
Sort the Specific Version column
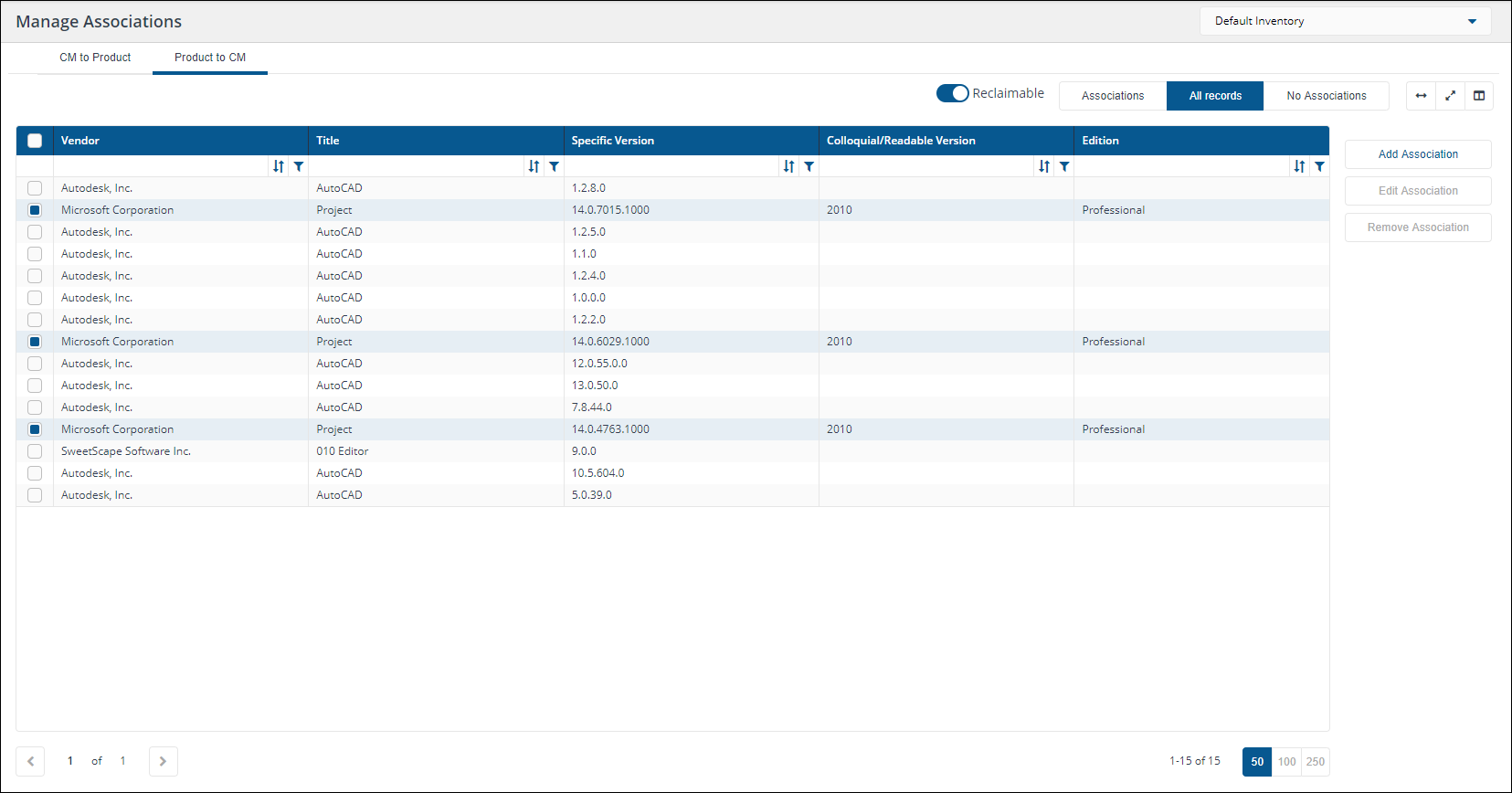pos(788,166)
